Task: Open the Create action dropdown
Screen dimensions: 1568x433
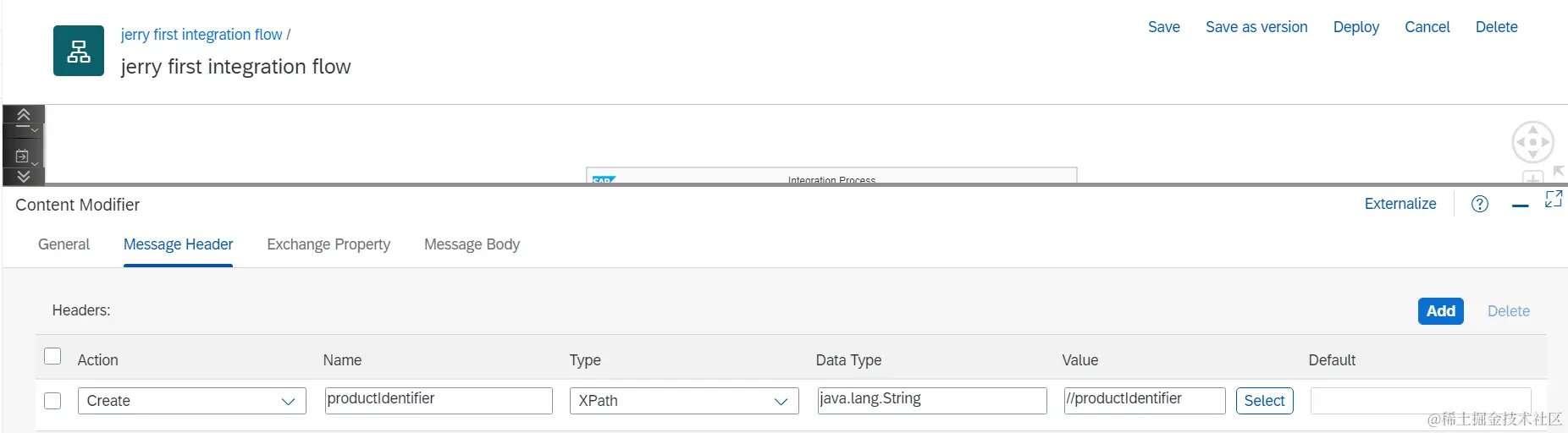Action: point(192,401)
